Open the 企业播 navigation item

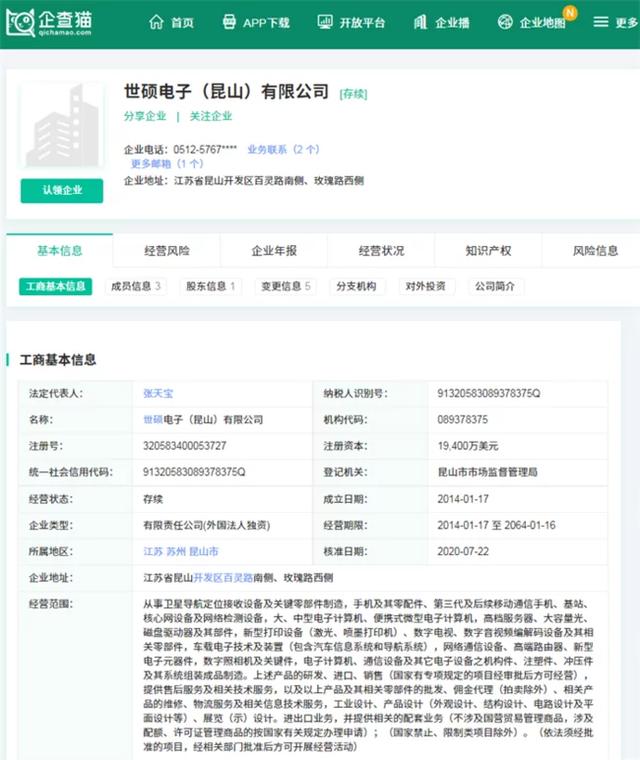coord(441,22)
